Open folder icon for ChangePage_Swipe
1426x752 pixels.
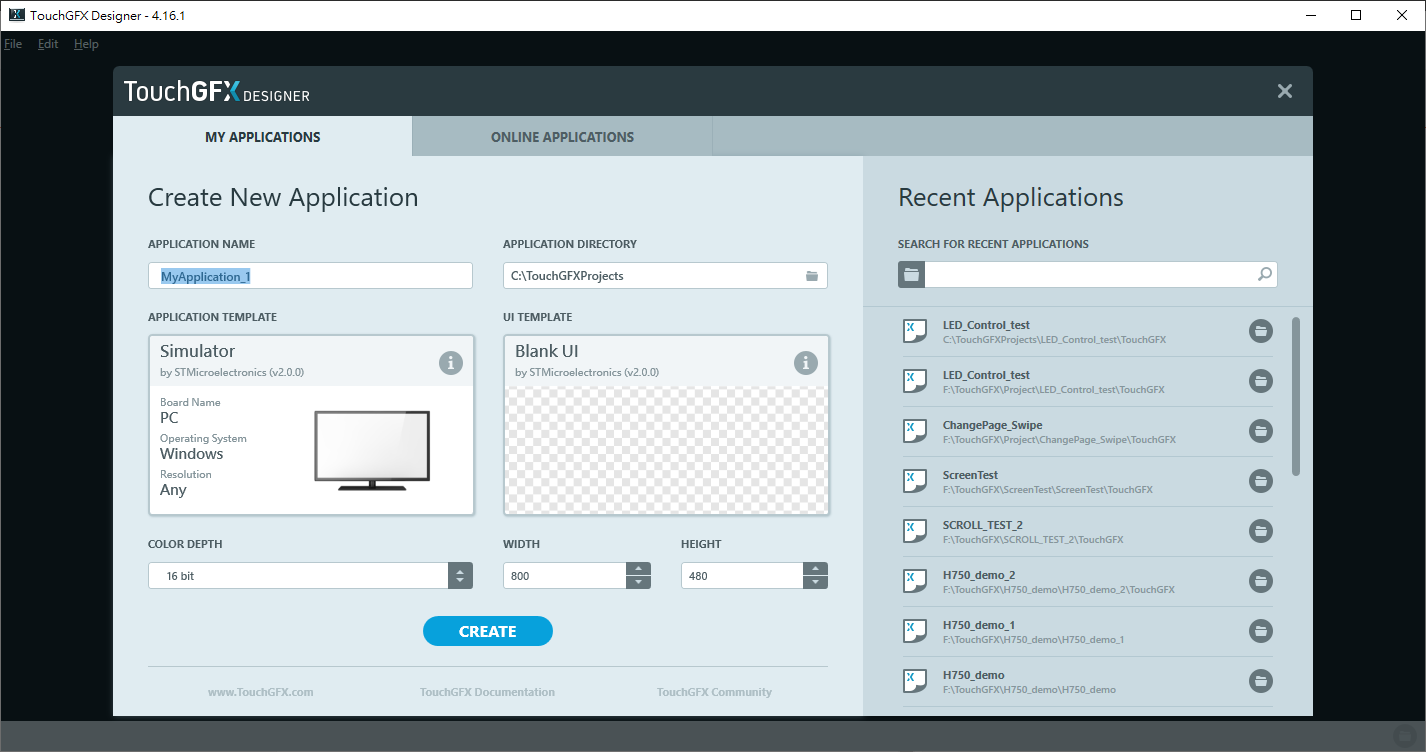pos(1260,431)
